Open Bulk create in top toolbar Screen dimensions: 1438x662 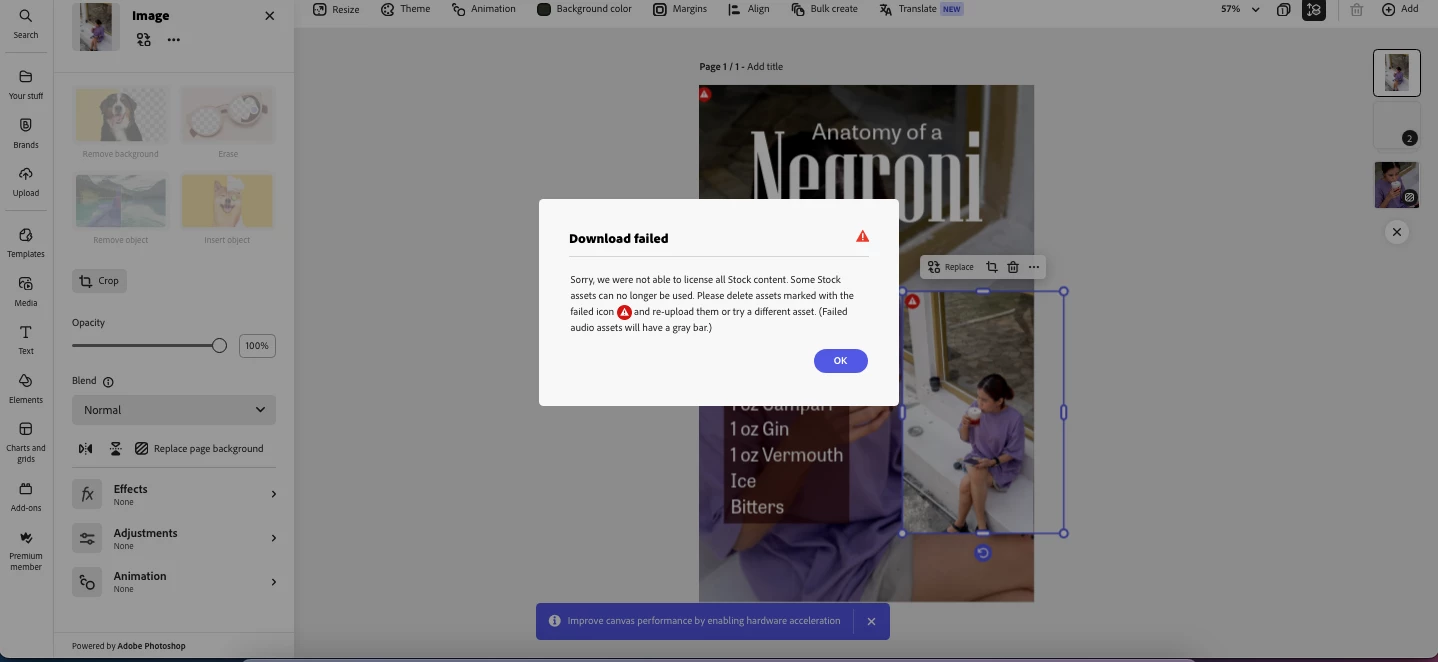point(824,9)
